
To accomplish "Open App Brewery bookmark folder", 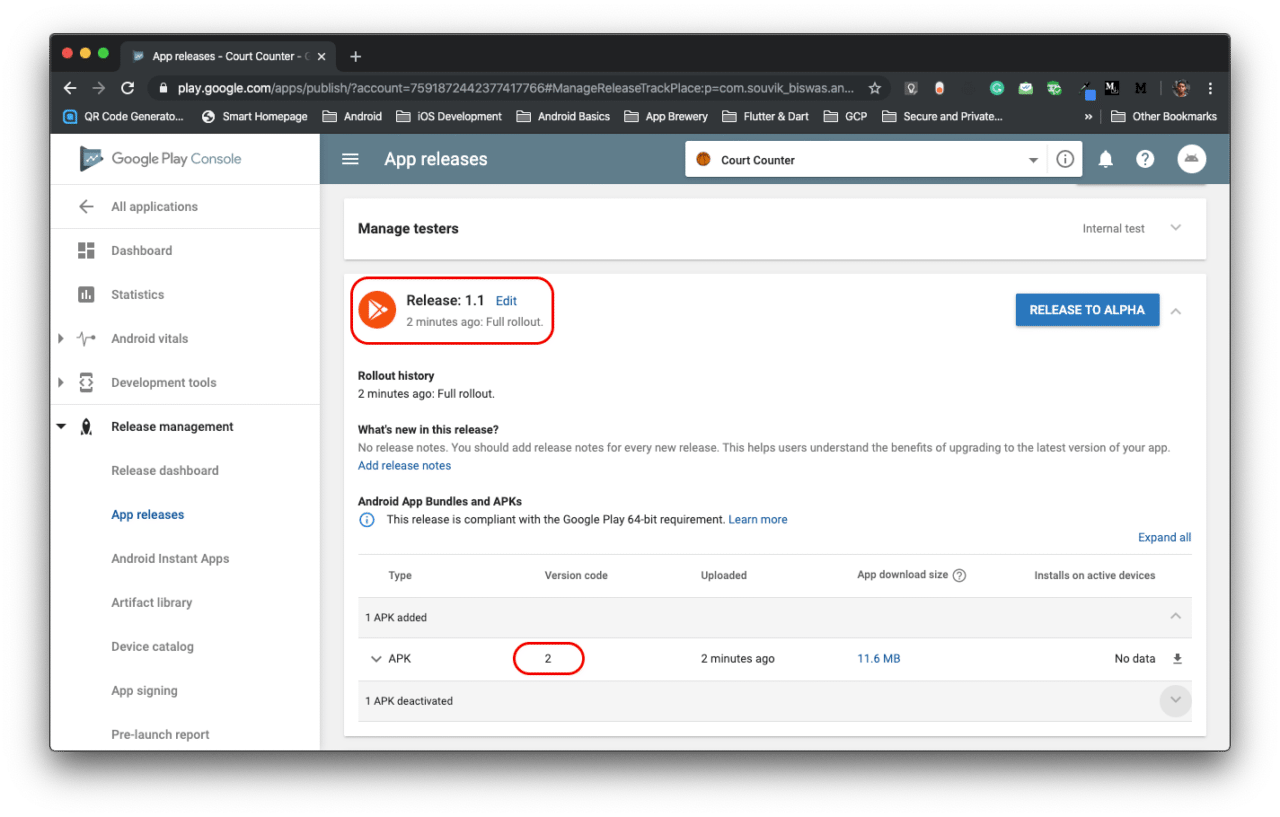I will coord(666,116).
